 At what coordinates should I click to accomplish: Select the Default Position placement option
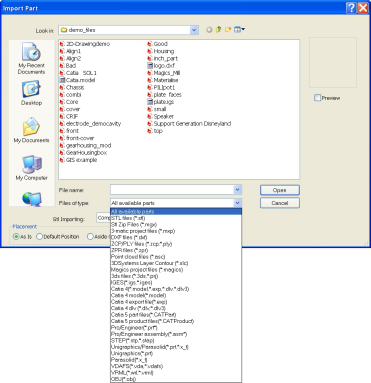[x=39, y=236]
